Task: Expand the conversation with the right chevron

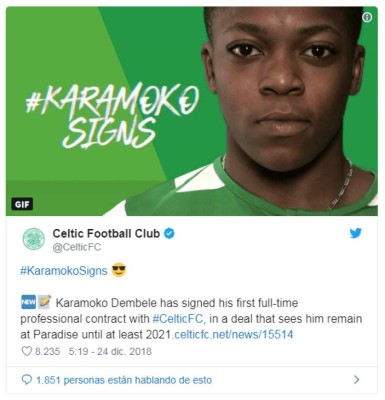Action: tap(357, 380)
